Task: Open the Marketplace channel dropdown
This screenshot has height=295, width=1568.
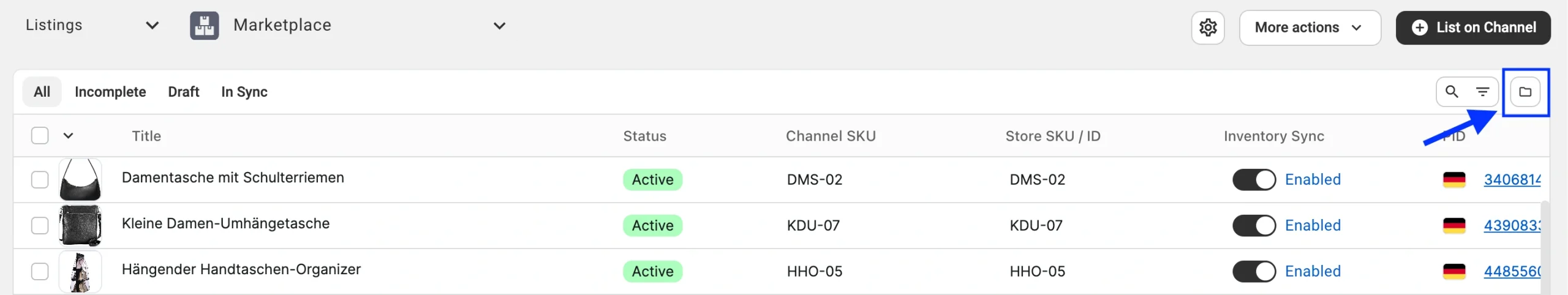Action: pos(499,26)
